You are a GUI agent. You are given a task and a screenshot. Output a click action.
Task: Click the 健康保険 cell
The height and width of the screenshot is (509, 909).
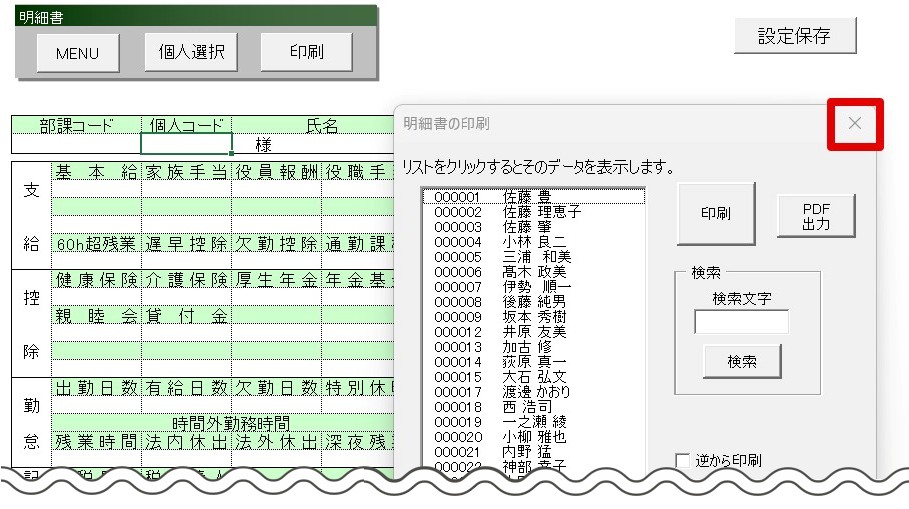[96, 280]
